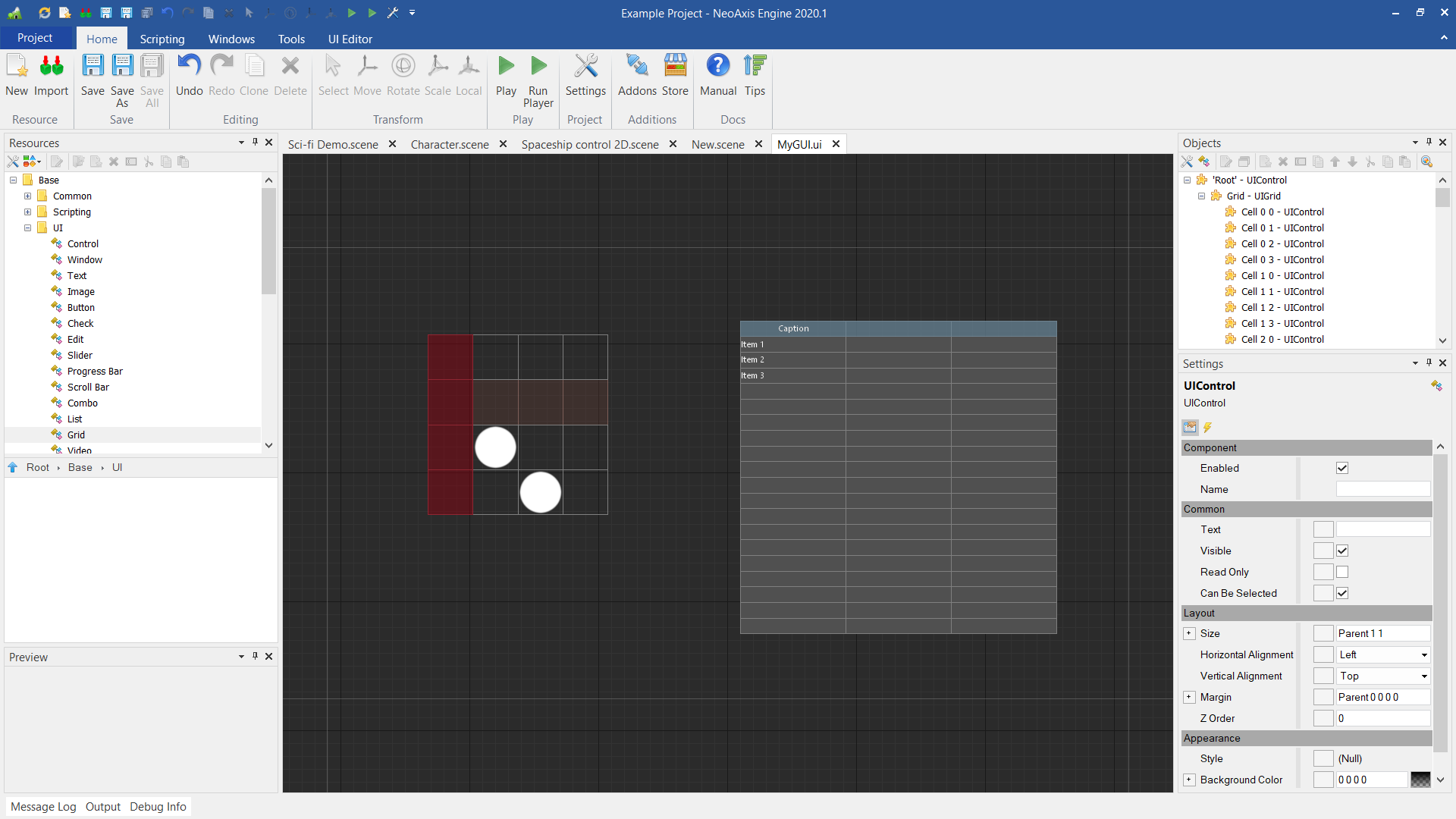Image resolution: width=1456 pixels, height=819 pixels.
Task: Toggle Can Be Selected checkbox
Action: 1342,593
